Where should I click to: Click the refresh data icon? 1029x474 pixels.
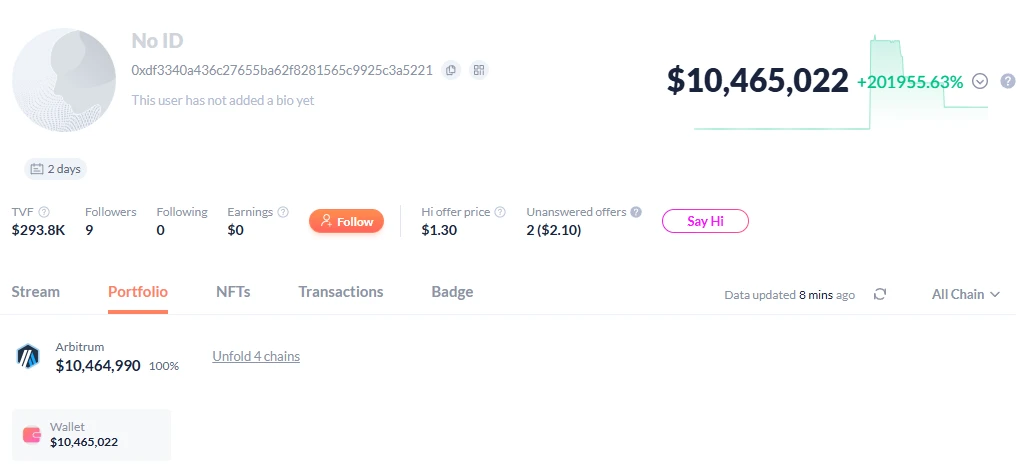(x=880, y=294)
